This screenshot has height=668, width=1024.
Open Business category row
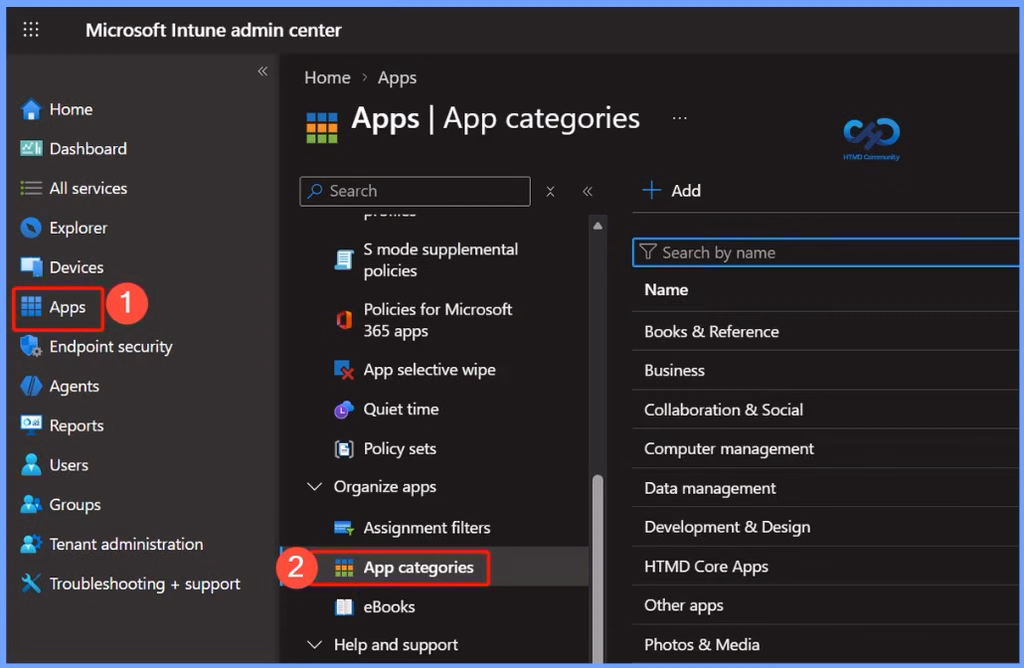(825, 370)
